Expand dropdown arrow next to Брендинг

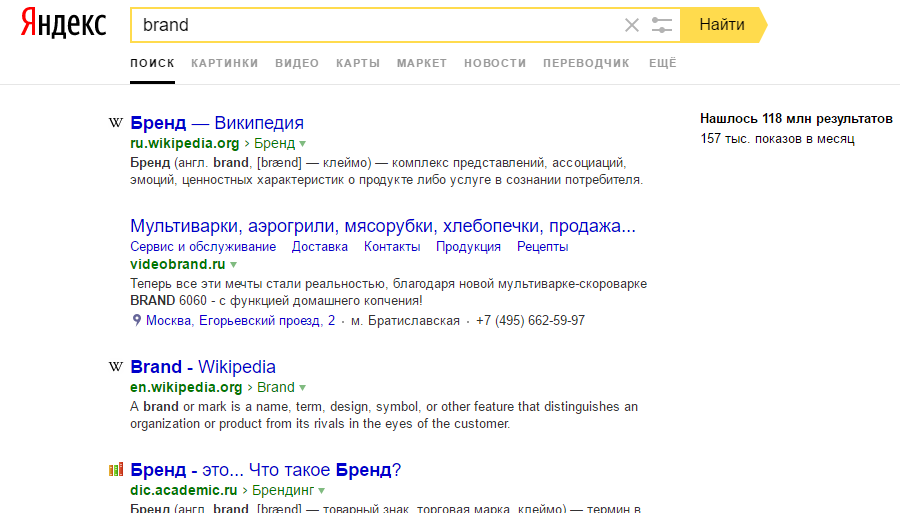pyautogui.click(x=321, y=491)
